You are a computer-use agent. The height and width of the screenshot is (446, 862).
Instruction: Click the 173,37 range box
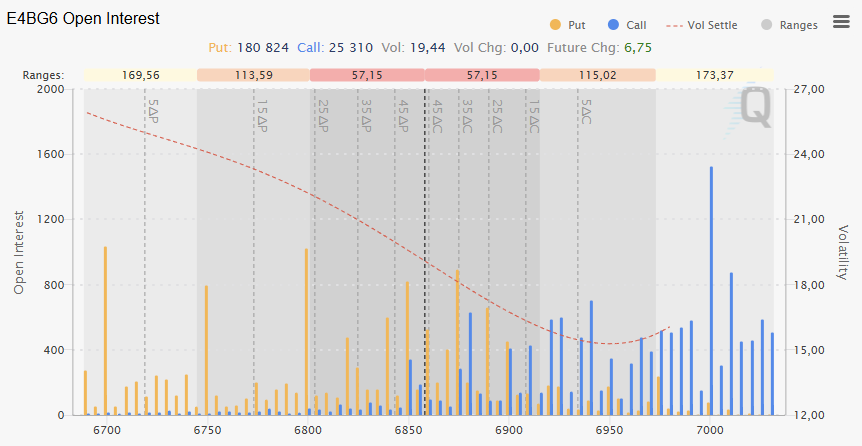pos(714,75)
